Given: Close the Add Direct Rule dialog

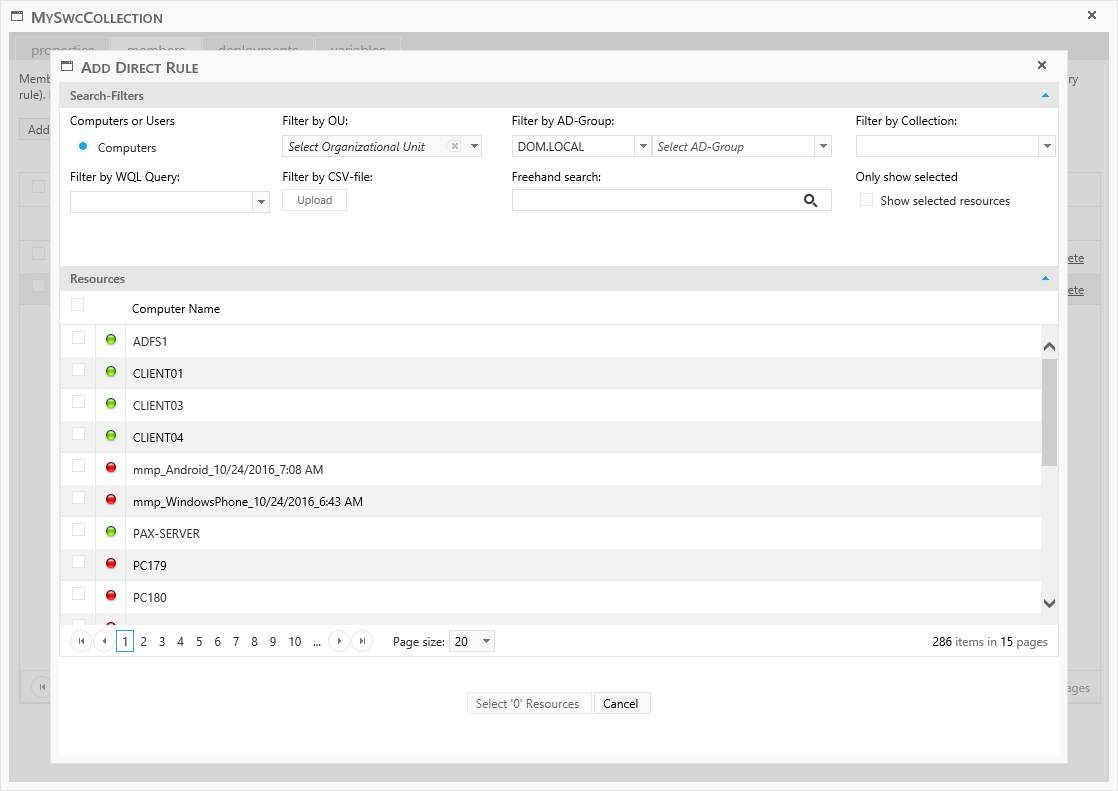Looking at the screenshot, I should [1041, 66].
